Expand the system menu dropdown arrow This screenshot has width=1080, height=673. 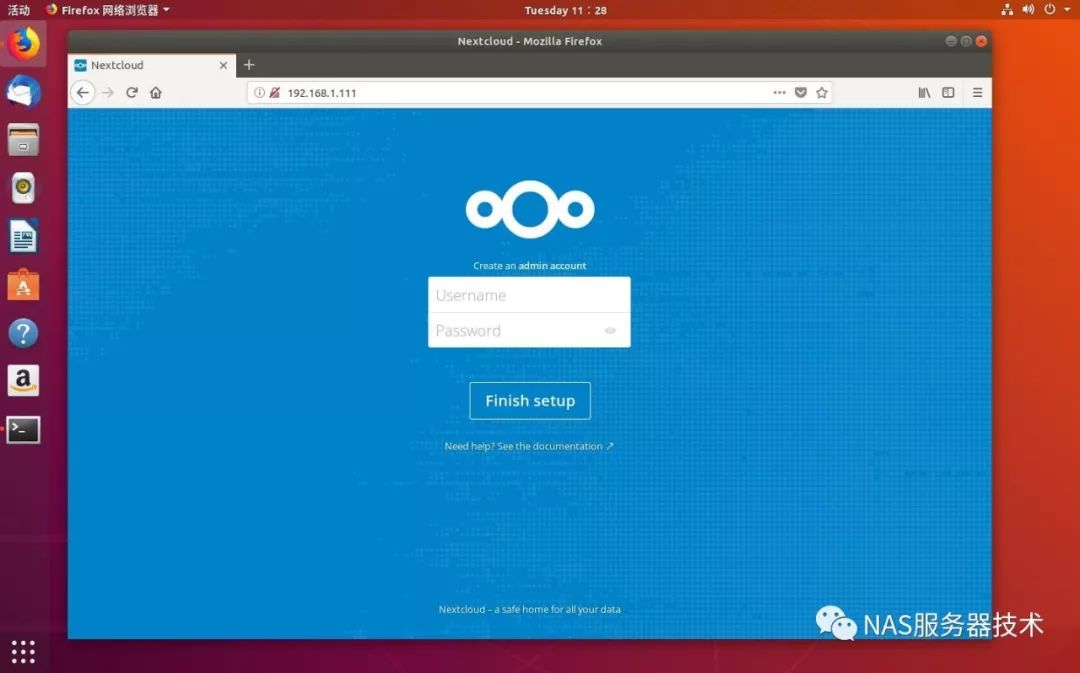click(1068, 10)
